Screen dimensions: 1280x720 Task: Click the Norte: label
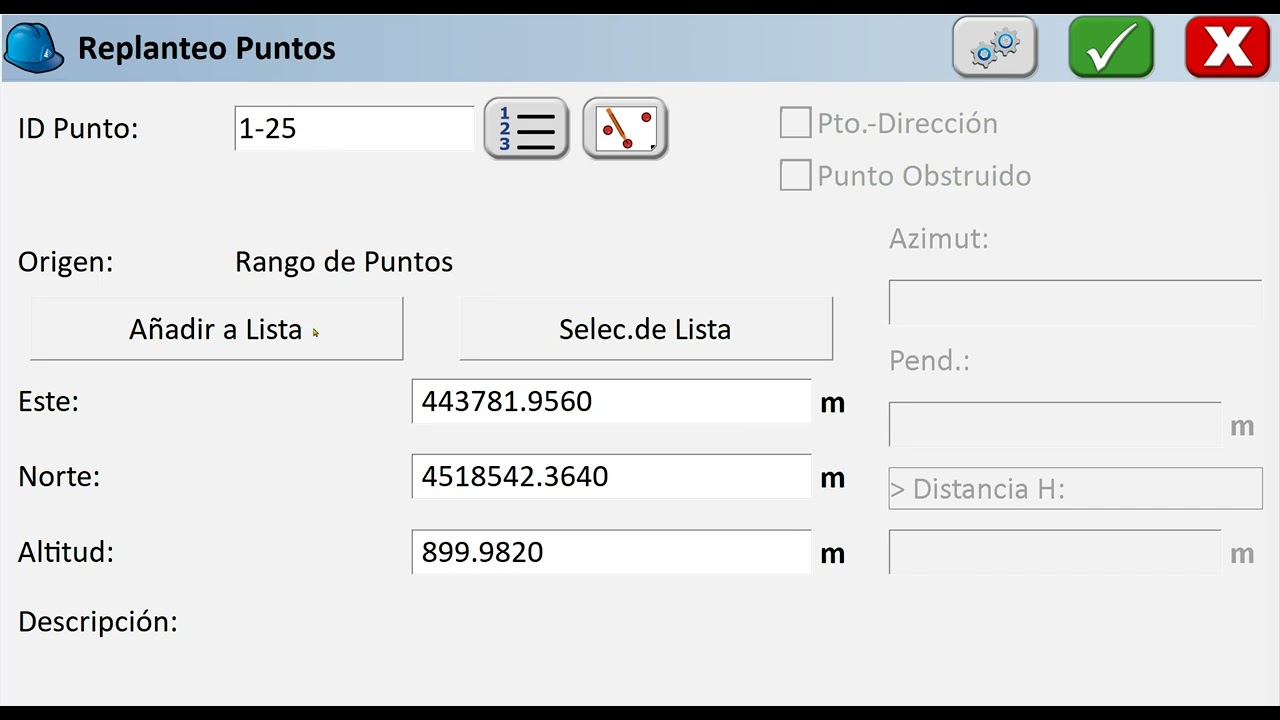click(x=59, y=476)
